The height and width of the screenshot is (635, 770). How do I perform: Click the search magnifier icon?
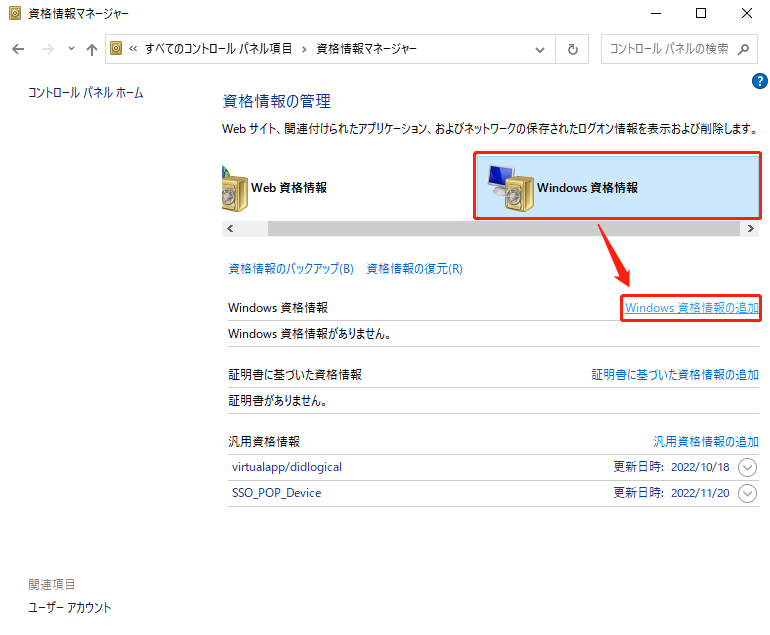point(743,49)
